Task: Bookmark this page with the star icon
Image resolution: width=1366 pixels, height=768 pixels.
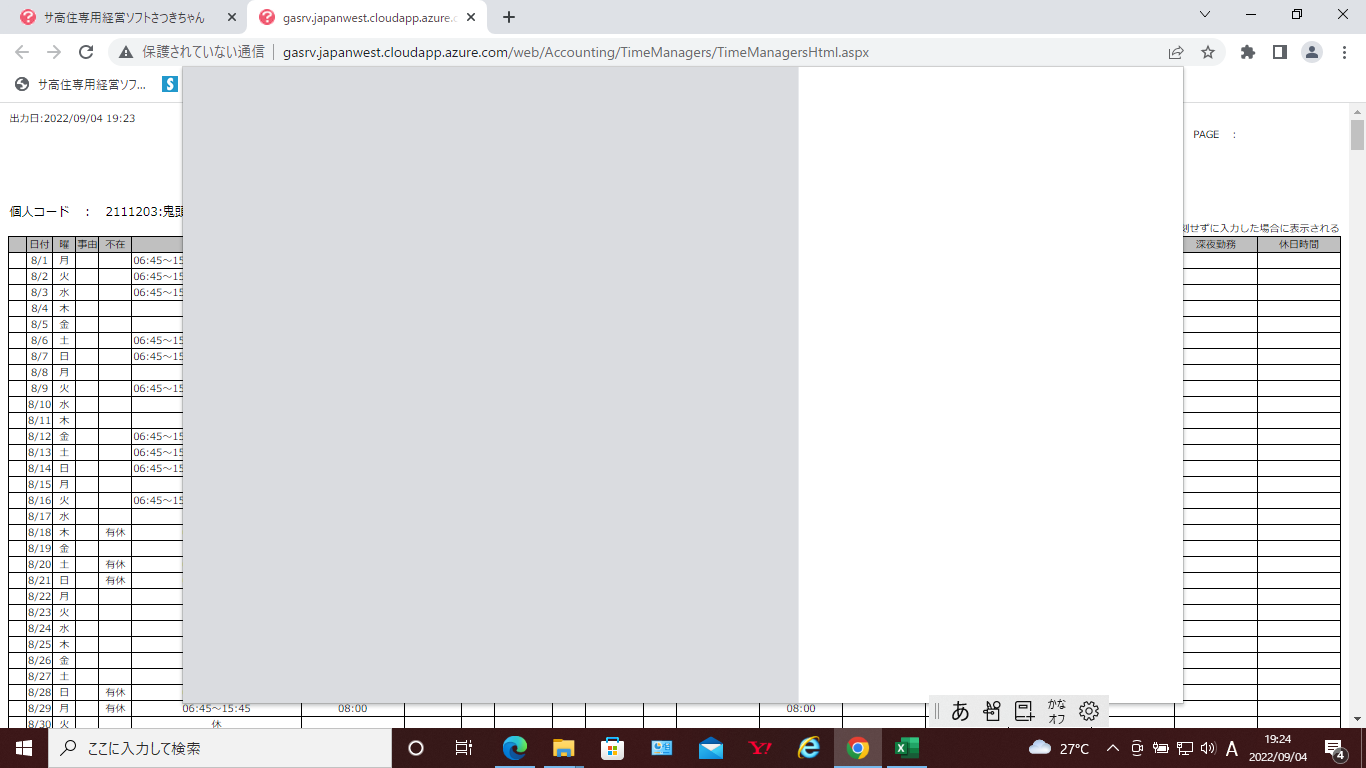Action: point(1208,52)
